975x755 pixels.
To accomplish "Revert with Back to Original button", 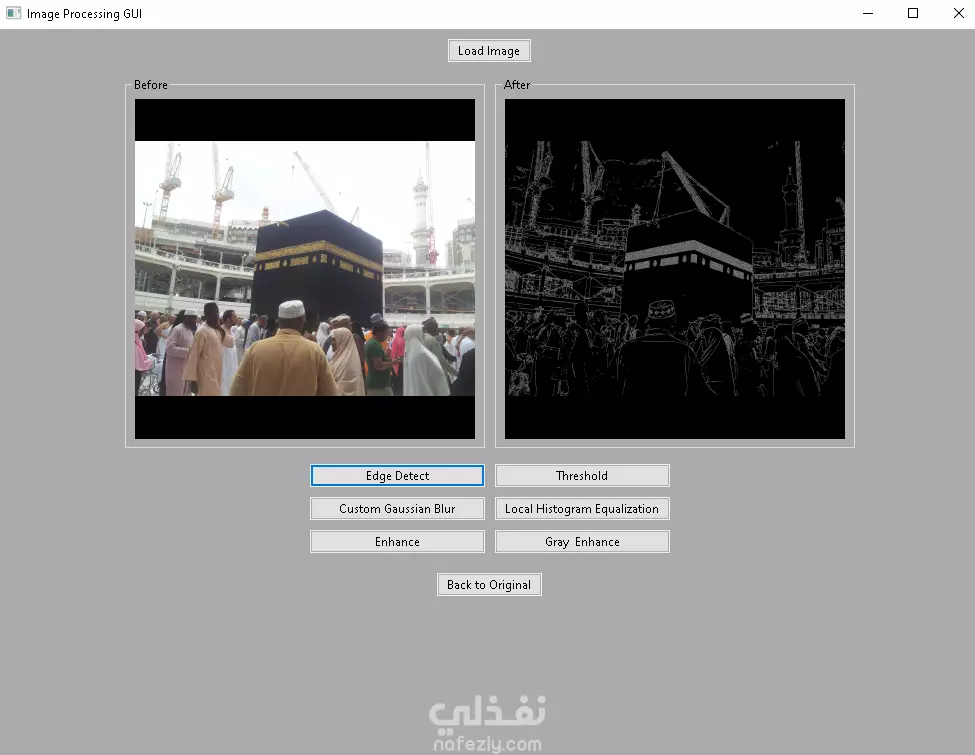I will tap(489, 585).
